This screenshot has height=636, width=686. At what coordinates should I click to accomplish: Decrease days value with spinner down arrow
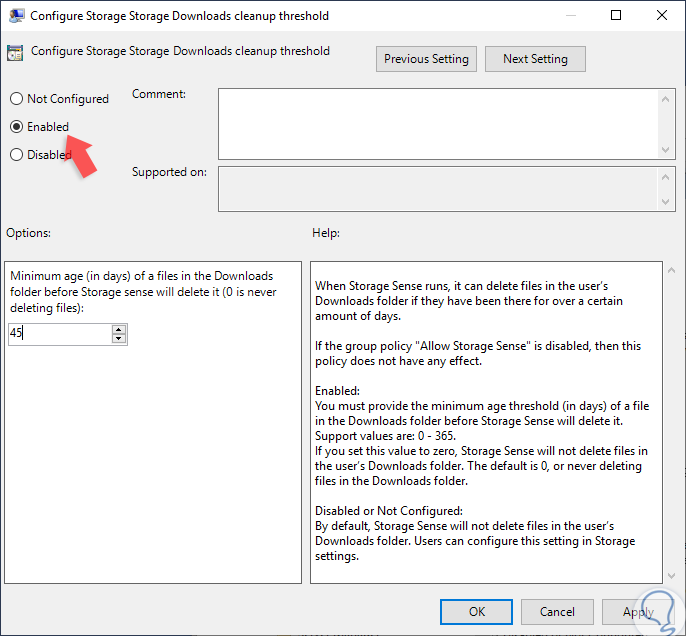pos(119,339)
